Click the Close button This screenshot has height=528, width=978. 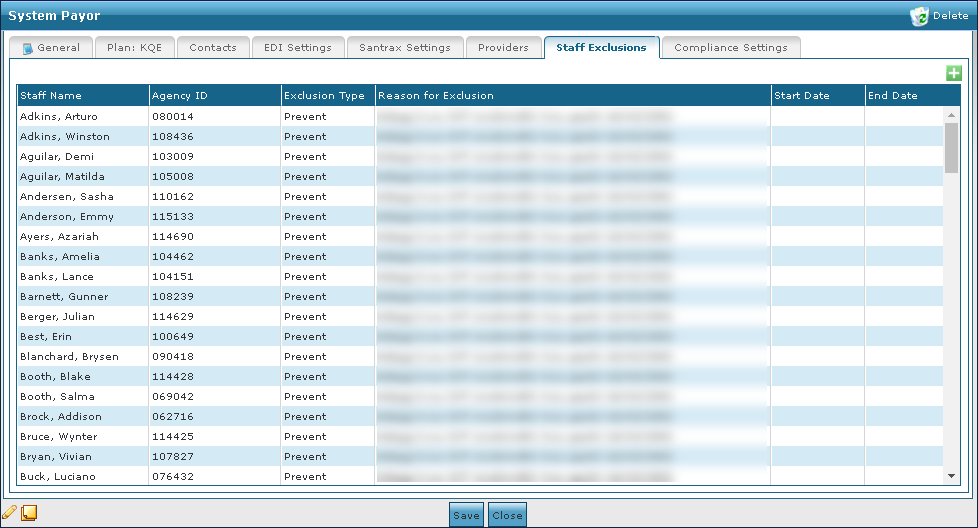[507, 516]
